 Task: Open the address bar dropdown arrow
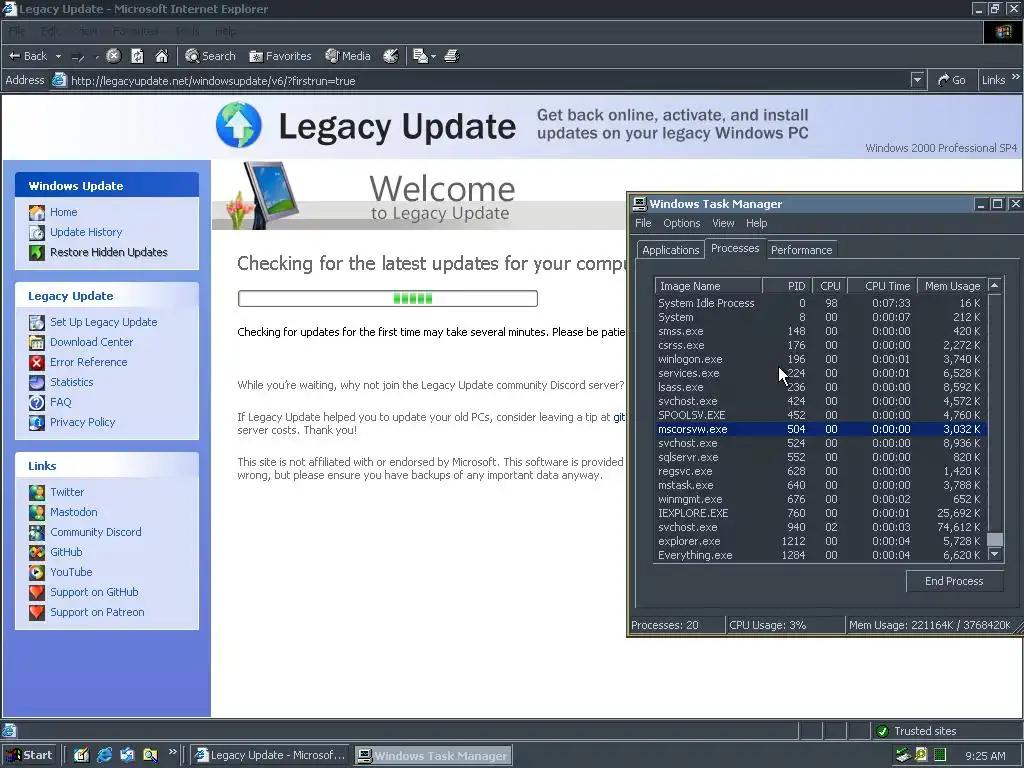[x=918, y=80]
